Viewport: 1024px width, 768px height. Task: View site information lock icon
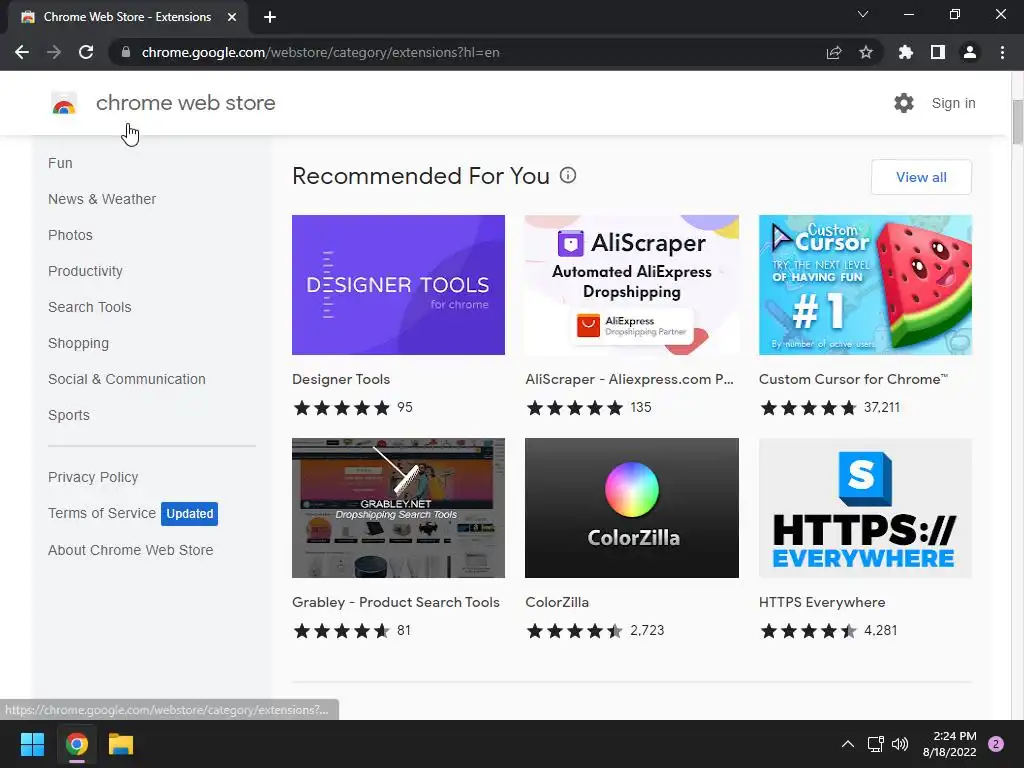point(126,52)
